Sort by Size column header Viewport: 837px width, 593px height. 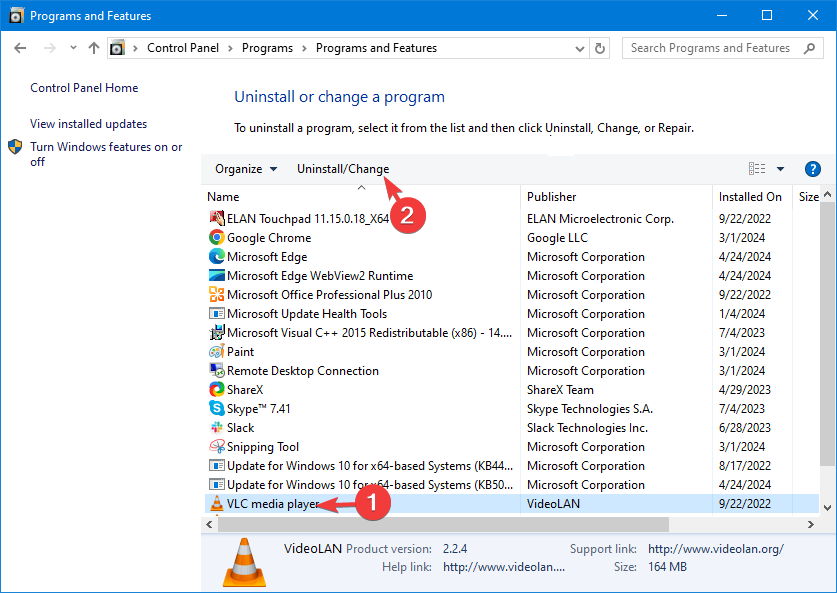point(808,197)
